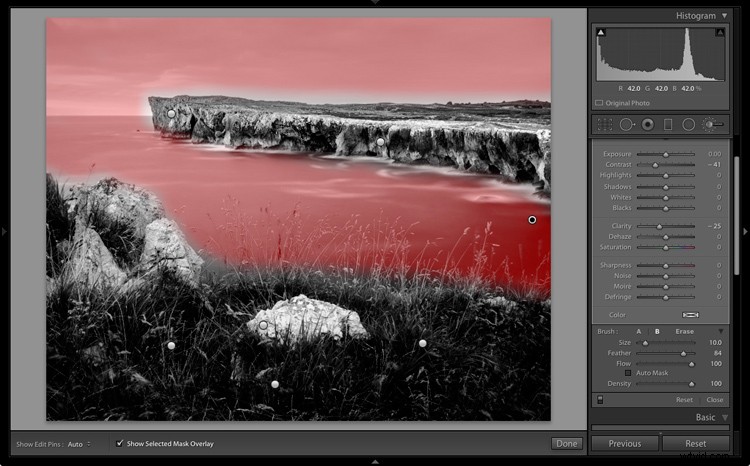Click the Contrast value -41
This screenshot has height=466, width=750.
(x=715, y=165)
